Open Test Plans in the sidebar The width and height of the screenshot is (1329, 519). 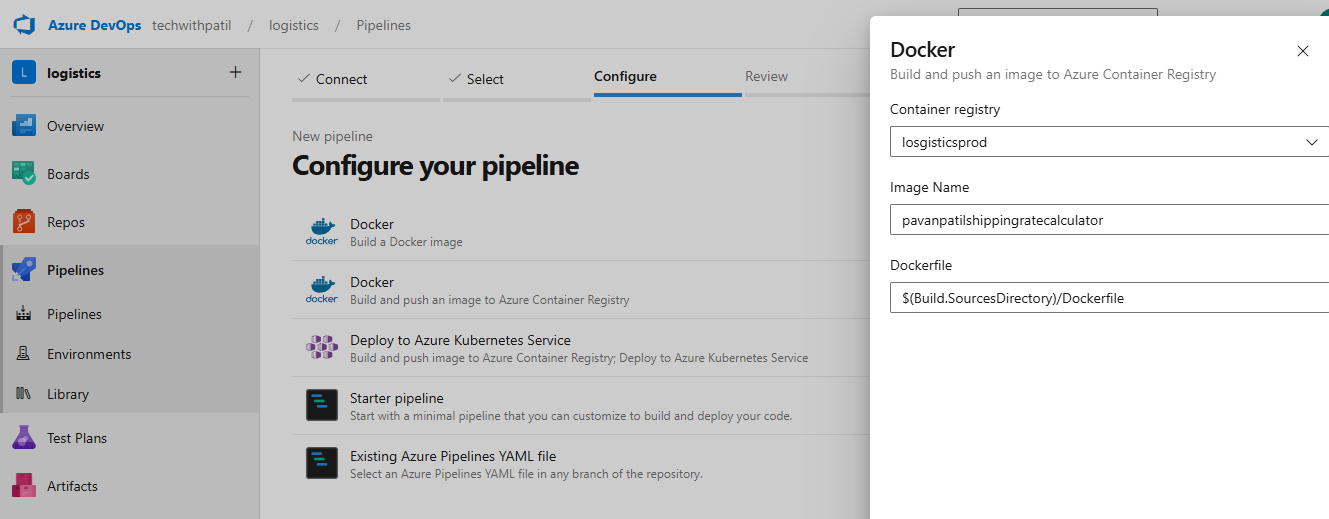pyautogui.click(x=76, y=438)
